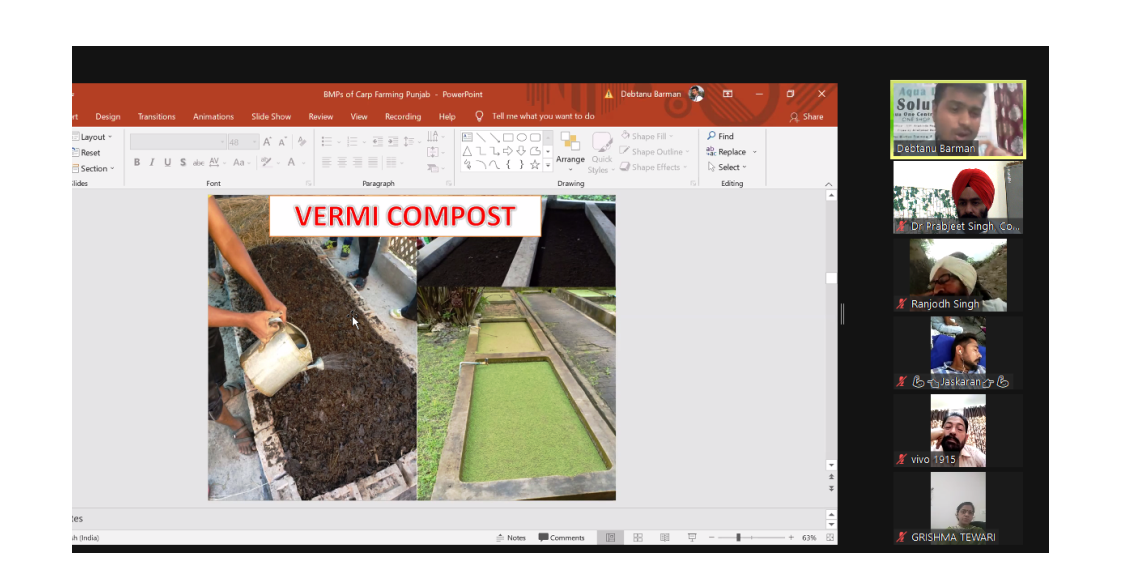The width and height of the screenshot is (1122, 581).
Task: Click the Numbering list icon
Action: 352,142
